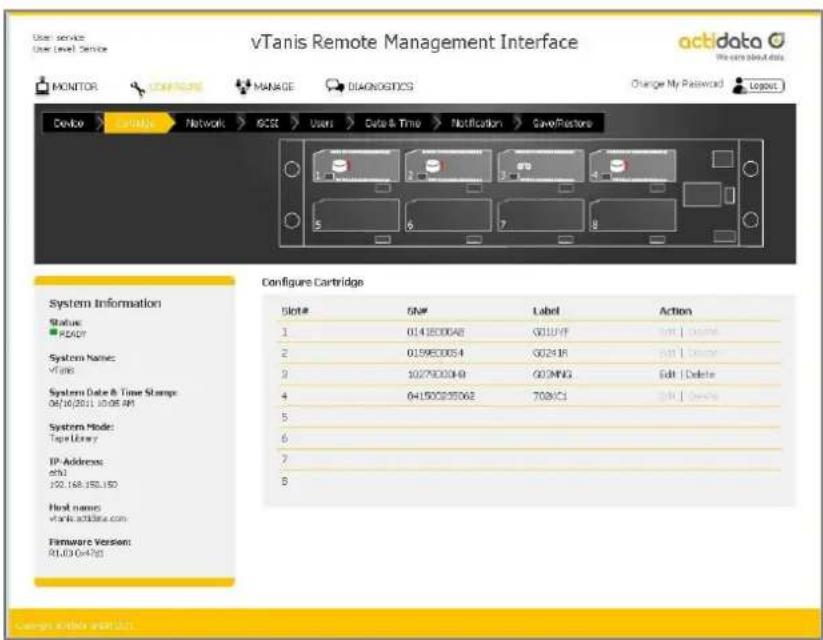
Task: Open the Date & Time tab
Action: click(x=393, y=123)
